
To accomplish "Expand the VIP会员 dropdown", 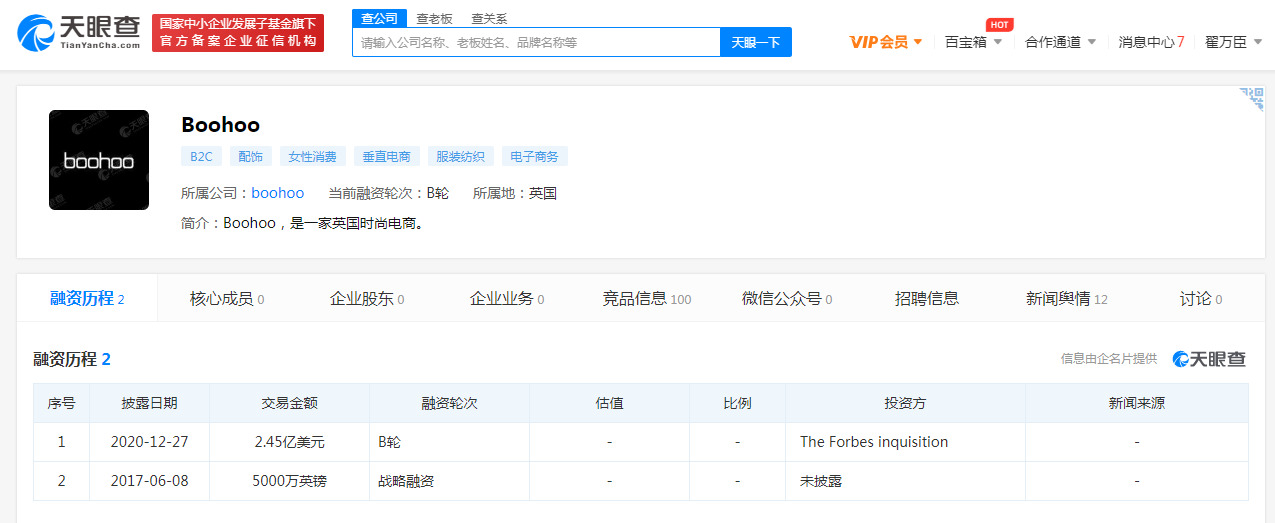I will pos(886,42).
